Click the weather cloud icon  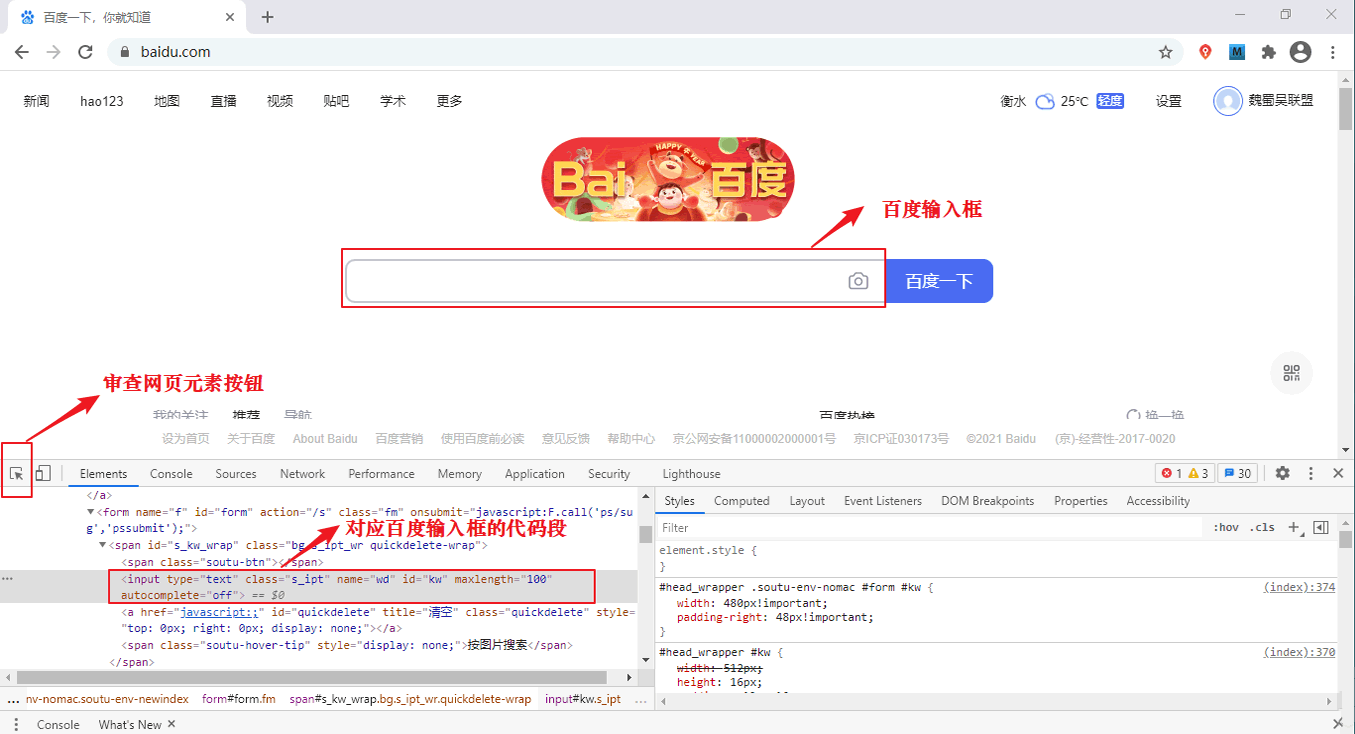(x=1045, y=101)
